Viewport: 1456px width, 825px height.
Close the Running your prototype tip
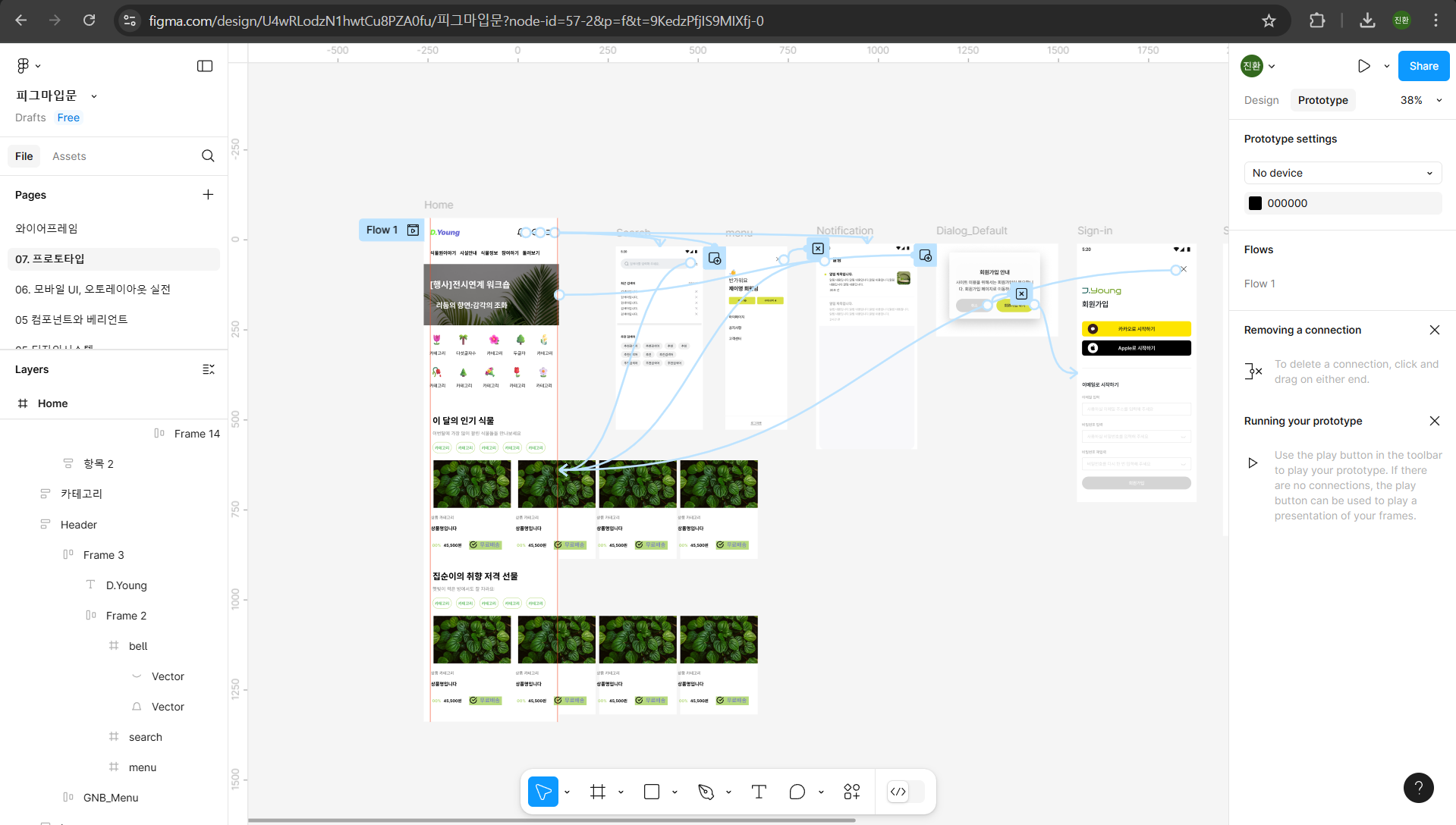1434,421
